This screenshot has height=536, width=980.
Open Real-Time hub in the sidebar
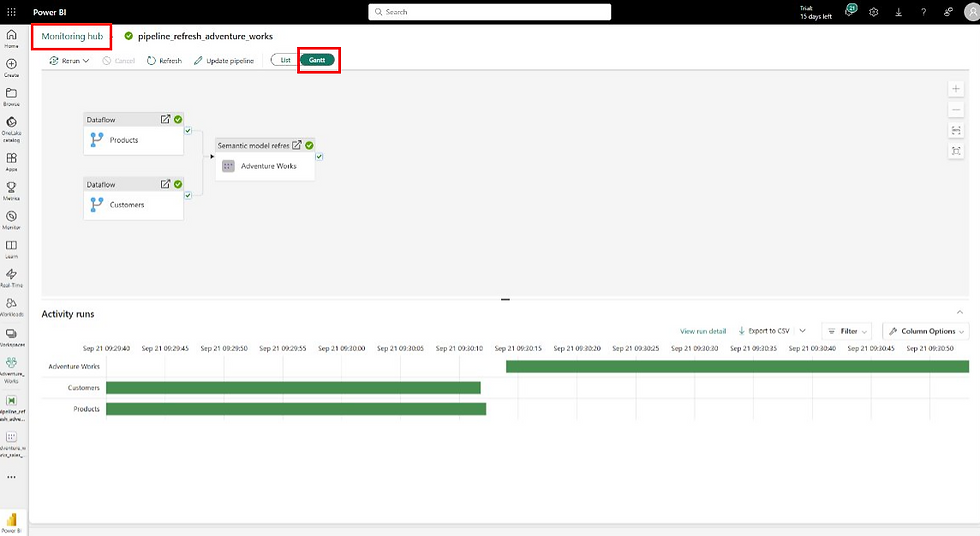point(11,278)
